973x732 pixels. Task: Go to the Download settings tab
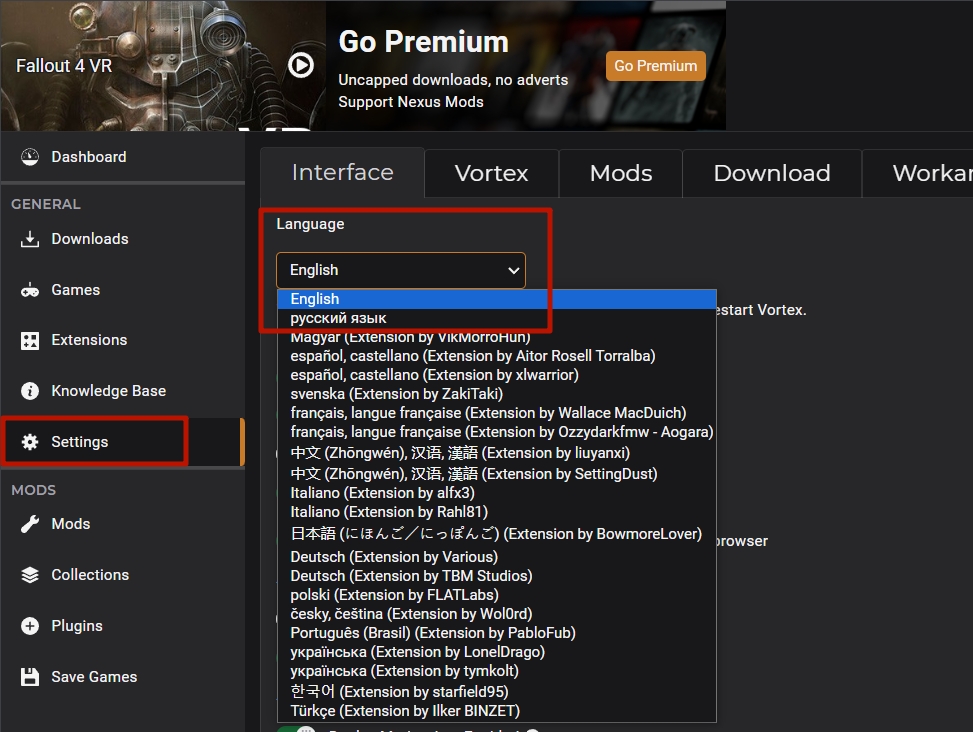(x=772, y=173)
